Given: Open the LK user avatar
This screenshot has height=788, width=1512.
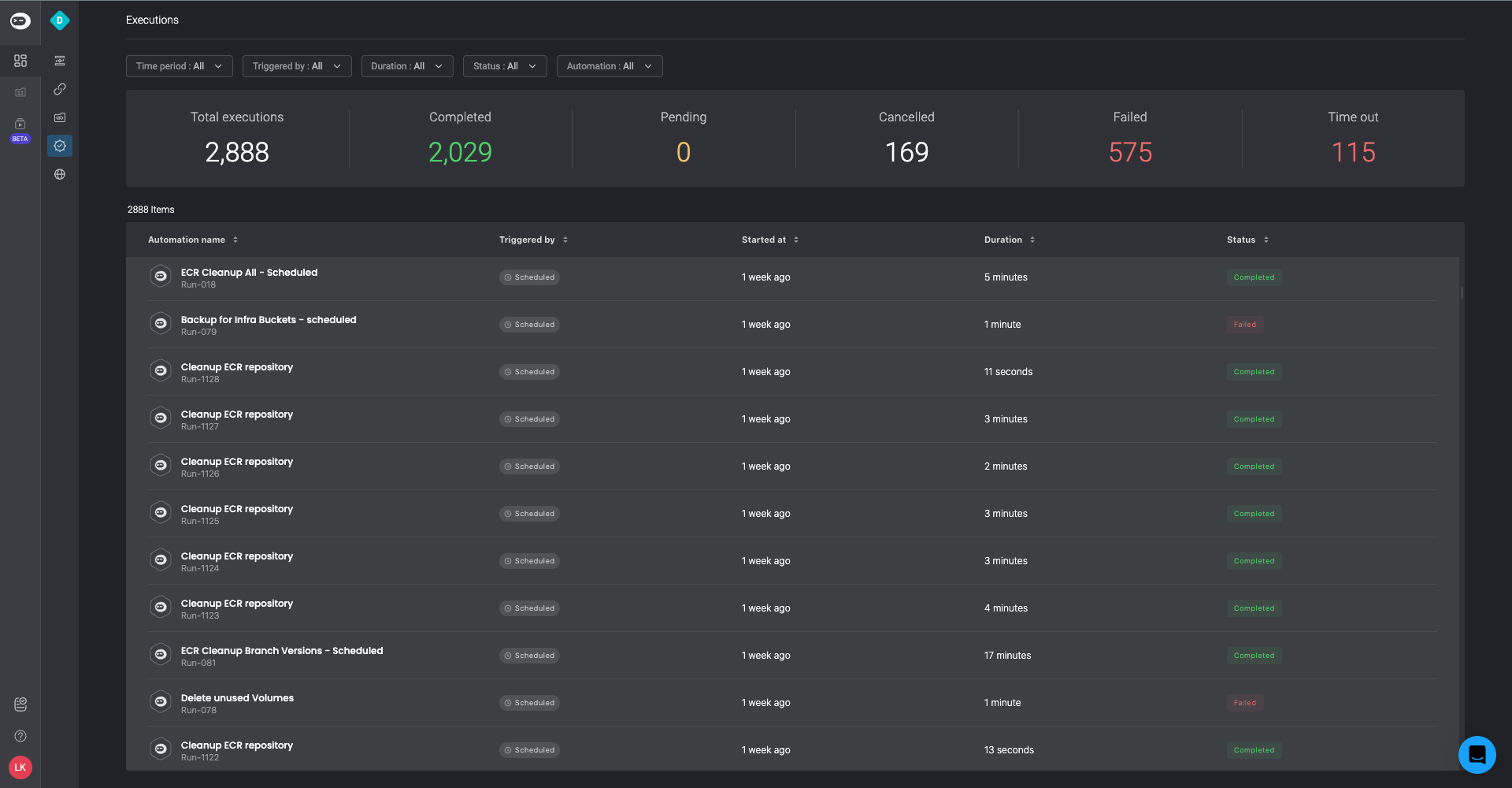Looking at the screenshot, I should [x=20, y=767].
